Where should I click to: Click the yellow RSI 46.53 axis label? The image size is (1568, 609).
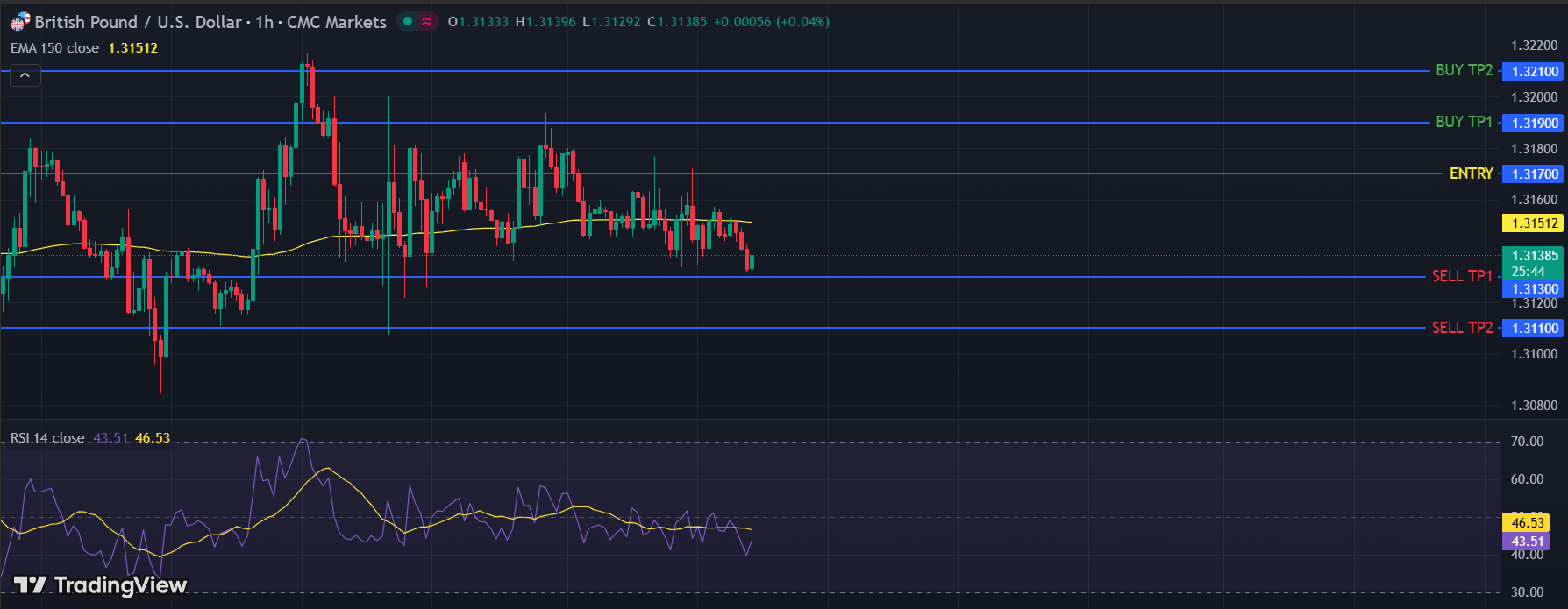[1527, 523]
